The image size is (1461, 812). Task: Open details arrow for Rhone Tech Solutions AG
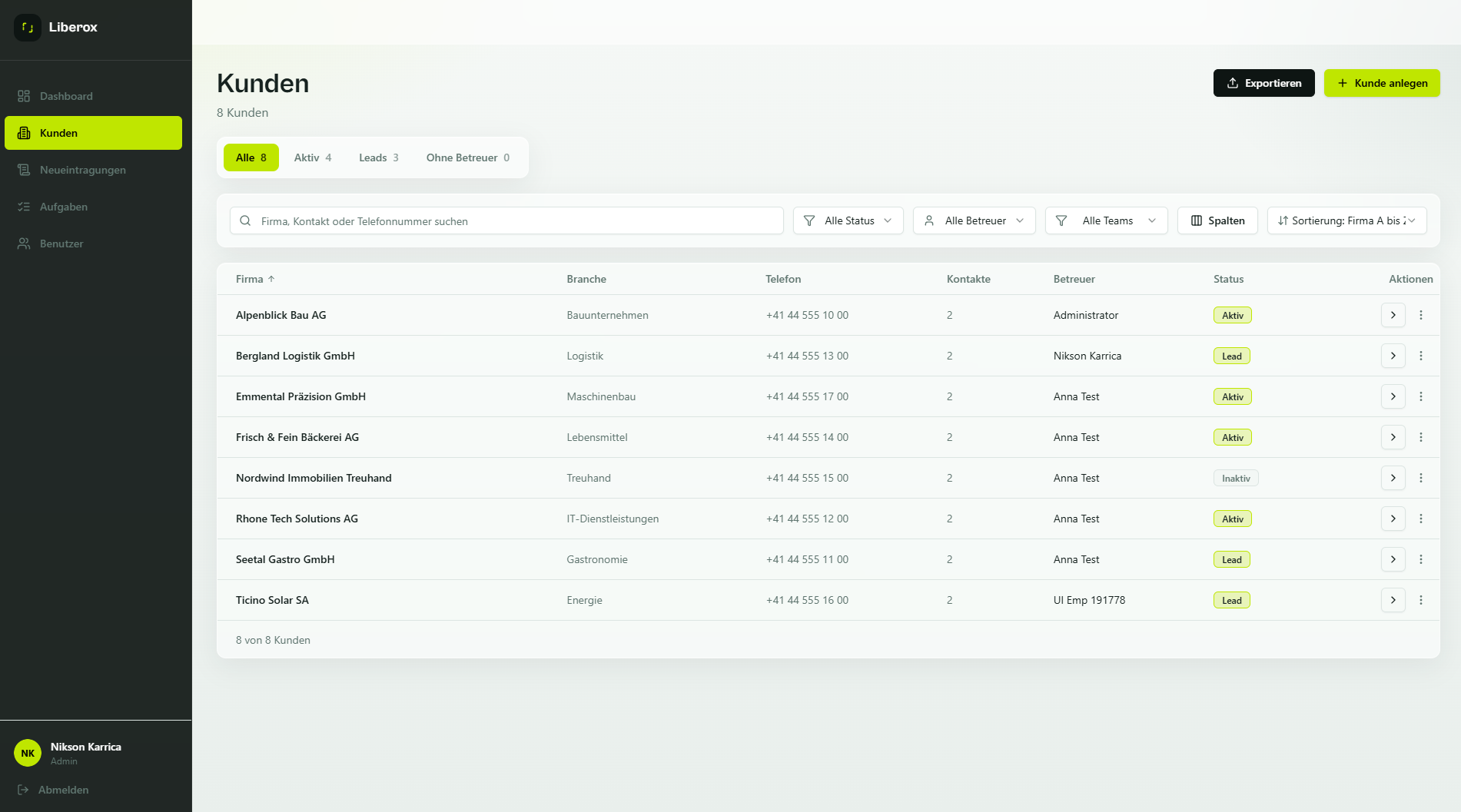coord(1393,519)
